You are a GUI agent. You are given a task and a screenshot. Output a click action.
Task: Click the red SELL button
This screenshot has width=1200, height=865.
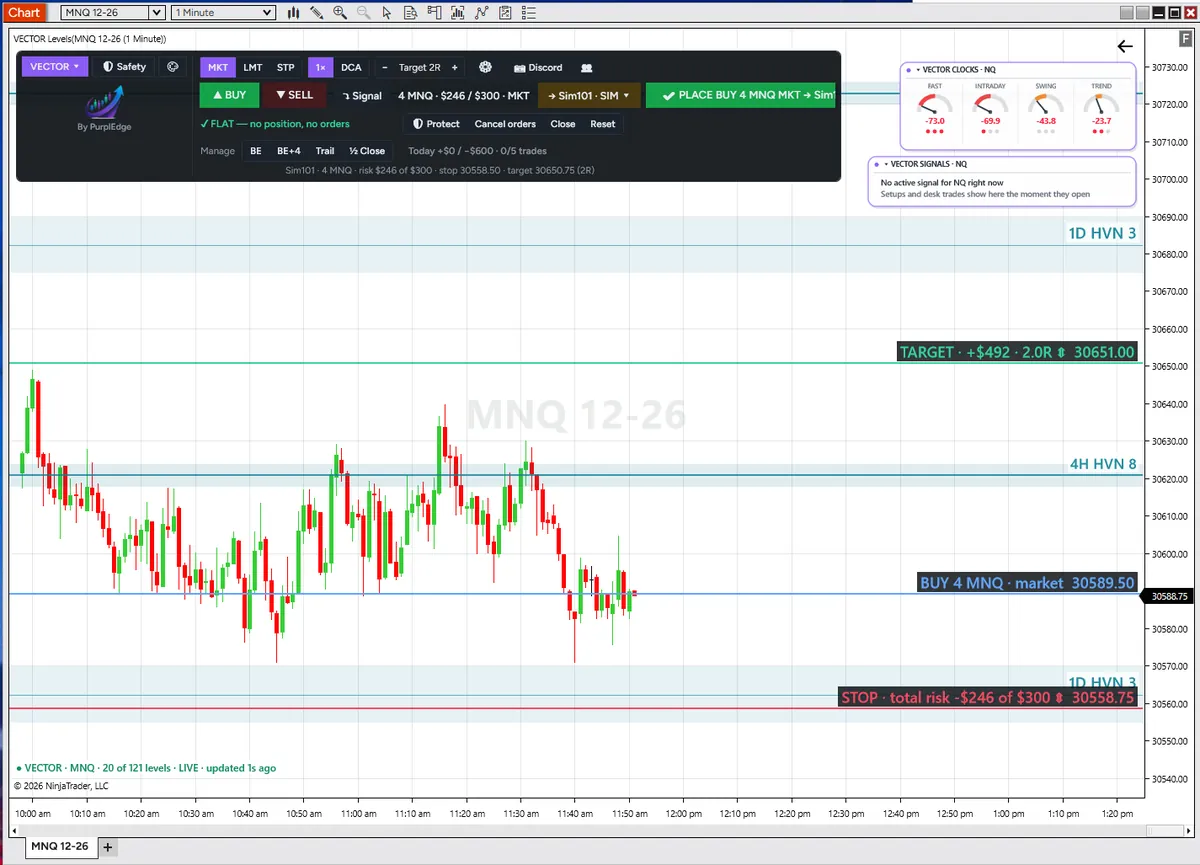pos(294,96)
